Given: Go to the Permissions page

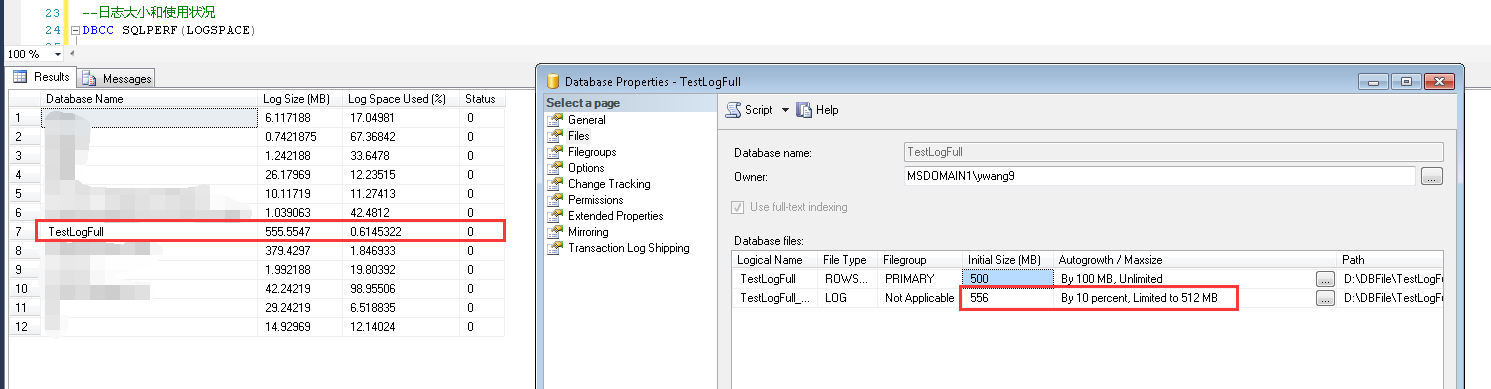Looking at the screenshot, I should [x=596, y=200].
